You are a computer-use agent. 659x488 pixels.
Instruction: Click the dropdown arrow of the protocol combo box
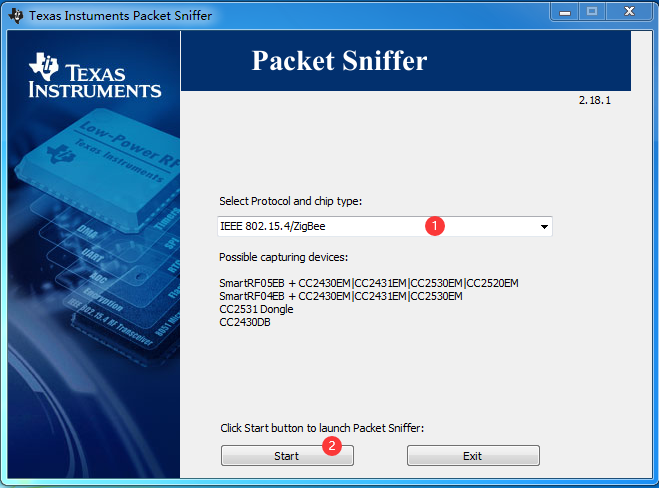[x=544, y=227]
